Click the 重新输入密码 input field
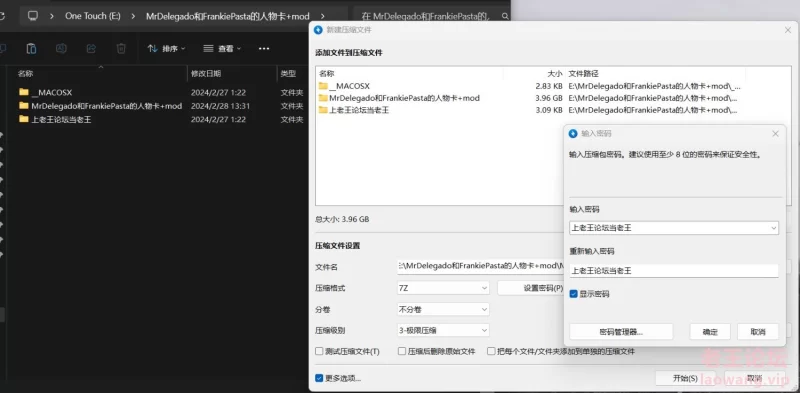This screenshot has width=800, height=393. (x=674, y=271)
